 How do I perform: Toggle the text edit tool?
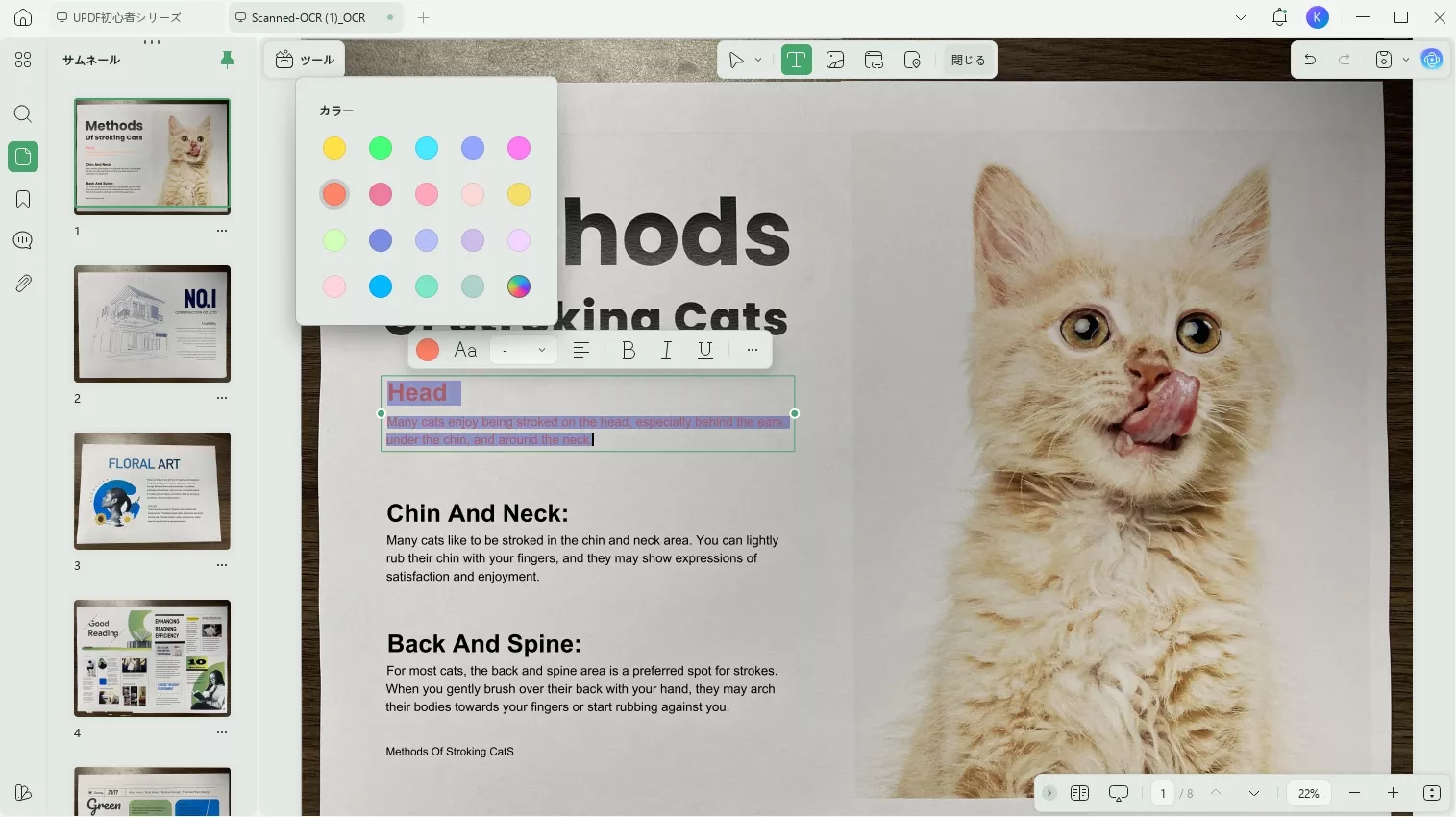(796, 61)
